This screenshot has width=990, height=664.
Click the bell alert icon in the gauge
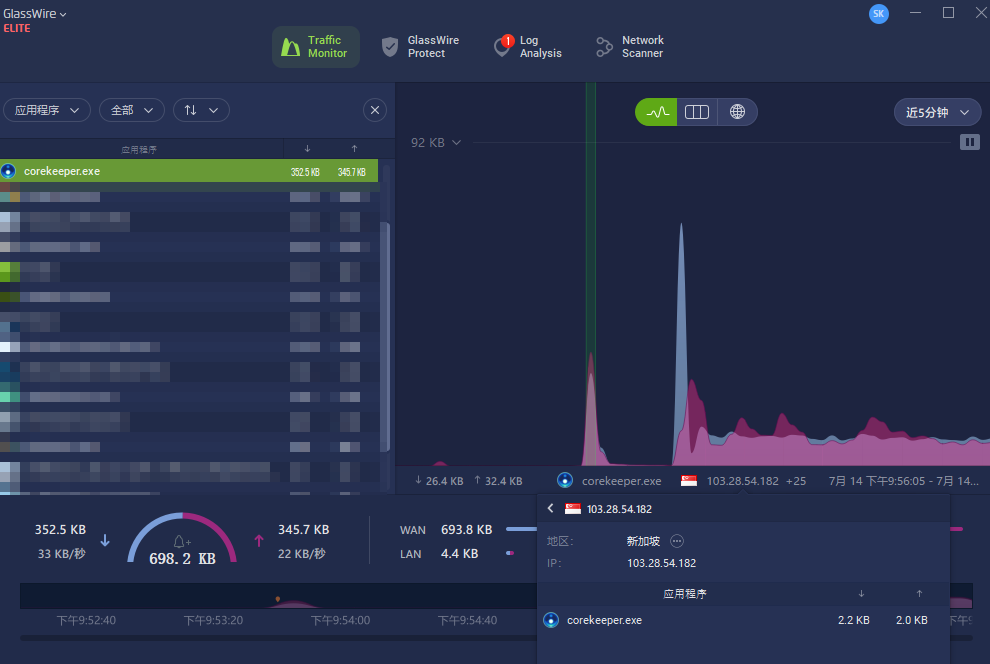tap(181, 542)
